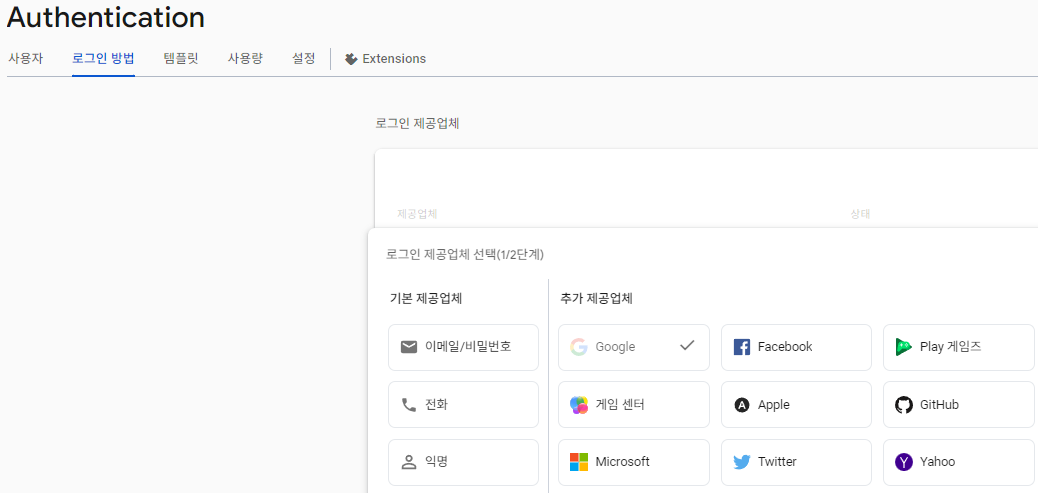This screenshot has width=1038, height=493.
Task: Click the Extensions puzzle icon
Action: point(352,59)
